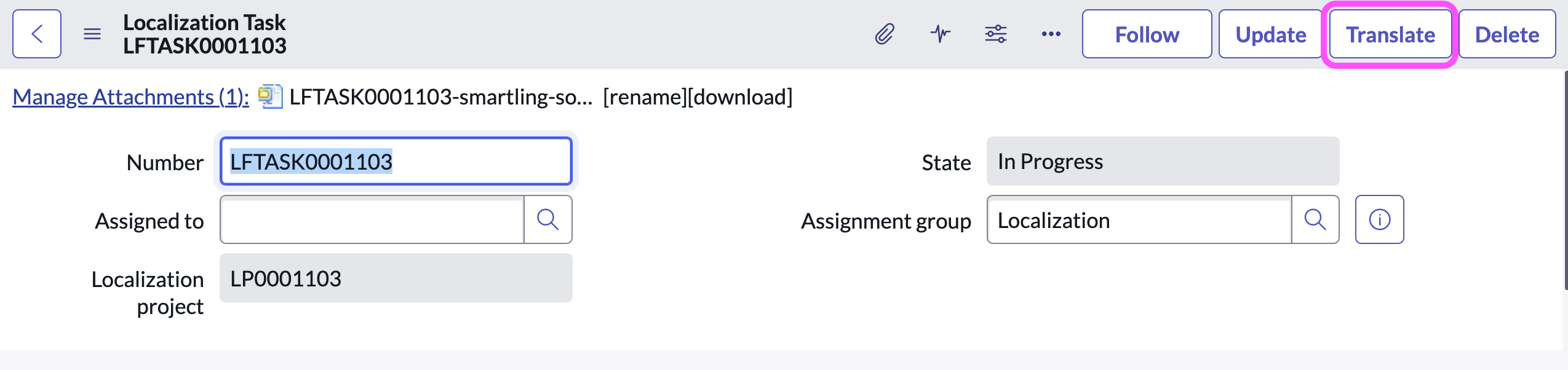Click the personalize form sliders icon
This screenshot has height=370, width=1568.
[995, 34]
